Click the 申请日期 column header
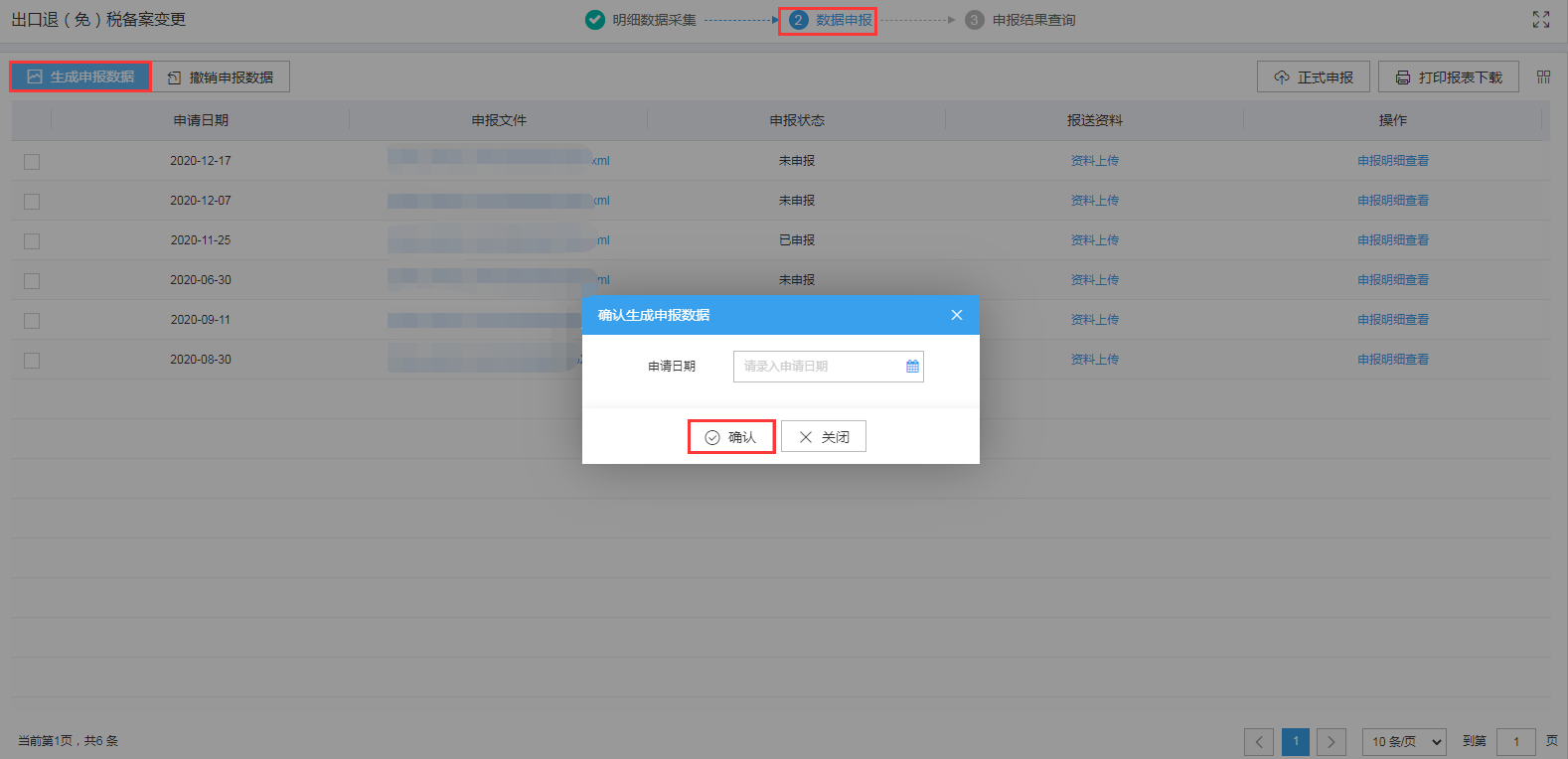Screen dimensions: 1568x759 [x=201, y=120]
